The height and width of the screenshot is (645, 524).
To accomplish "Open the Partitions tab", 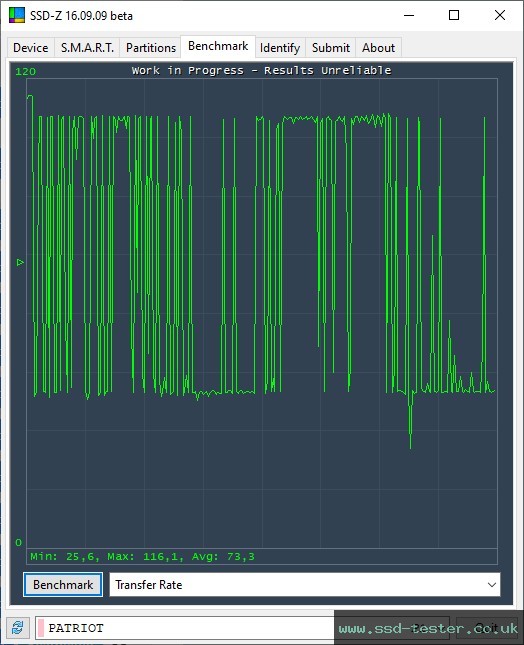I will point(151,48).
